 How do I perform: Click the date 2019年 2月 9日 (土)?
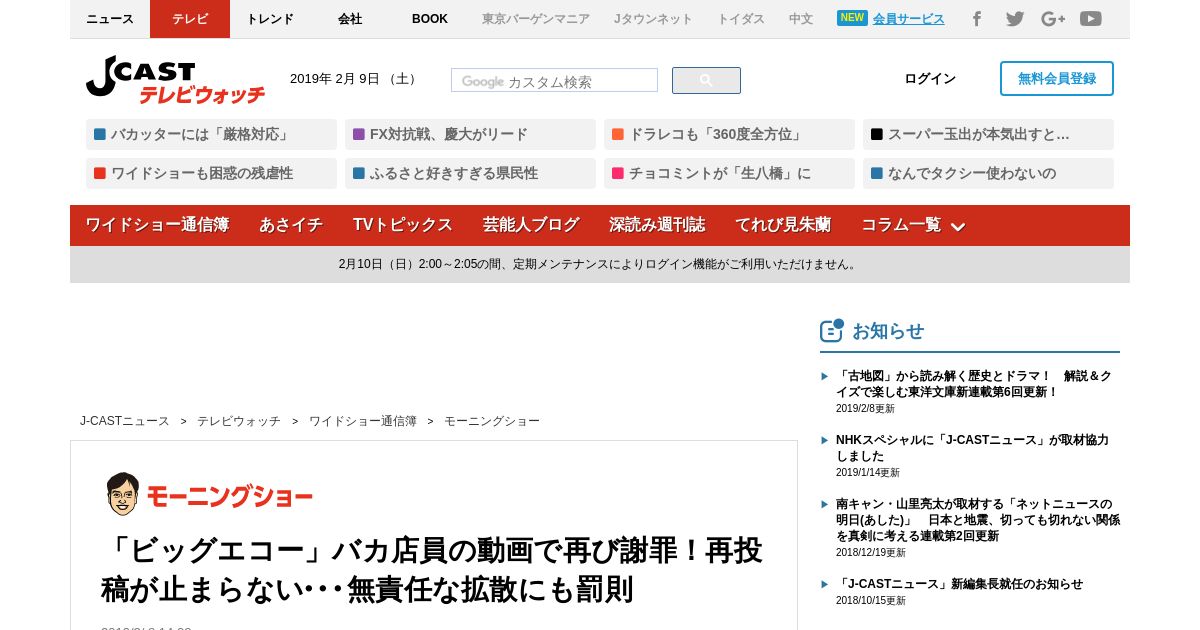[356, 79]
